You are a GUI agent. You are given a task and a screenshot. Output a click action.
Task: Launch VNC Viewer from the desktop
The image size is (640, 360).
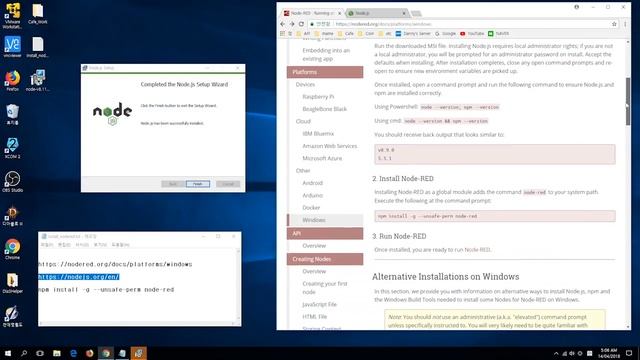point(12,47)
